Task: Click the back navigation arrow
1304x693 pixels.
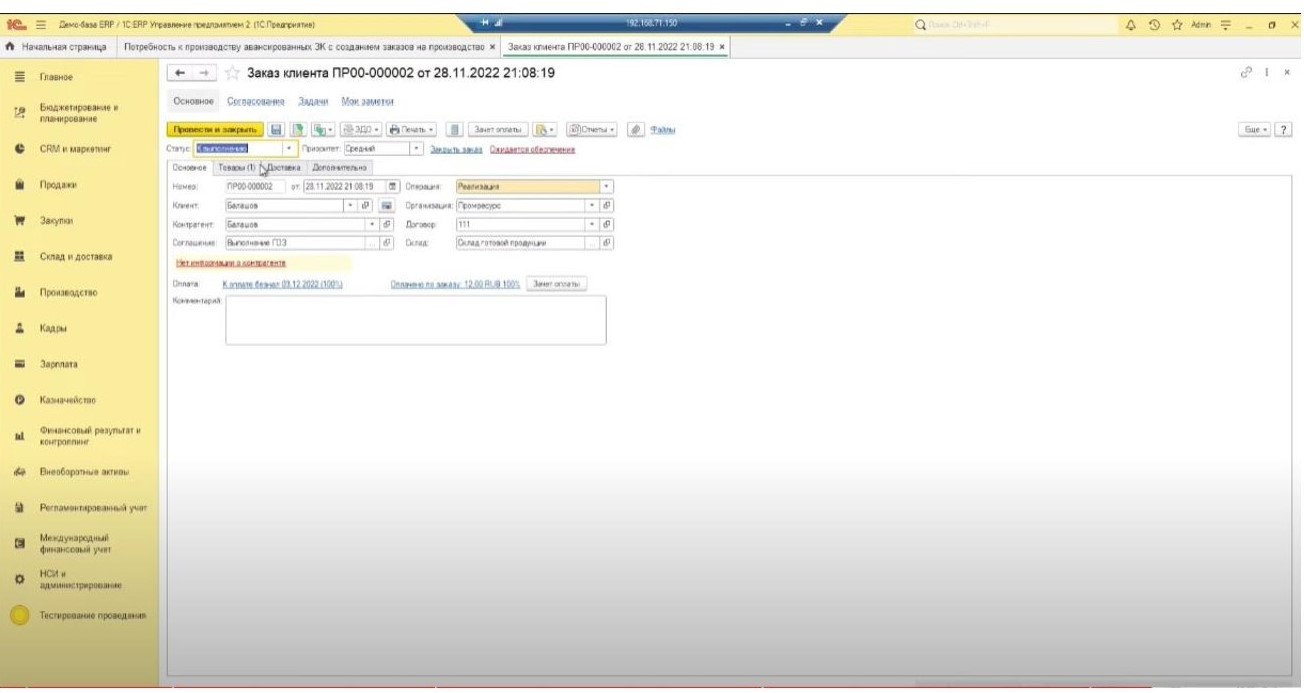Action: point(179,74)
